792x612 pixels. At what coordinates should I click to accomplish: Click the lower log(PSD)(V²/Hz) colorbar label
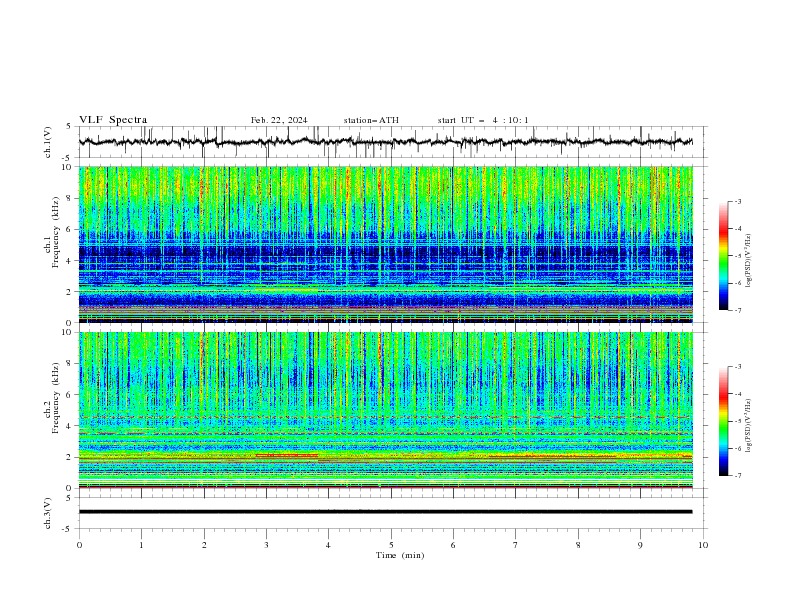tap(750, 426)
